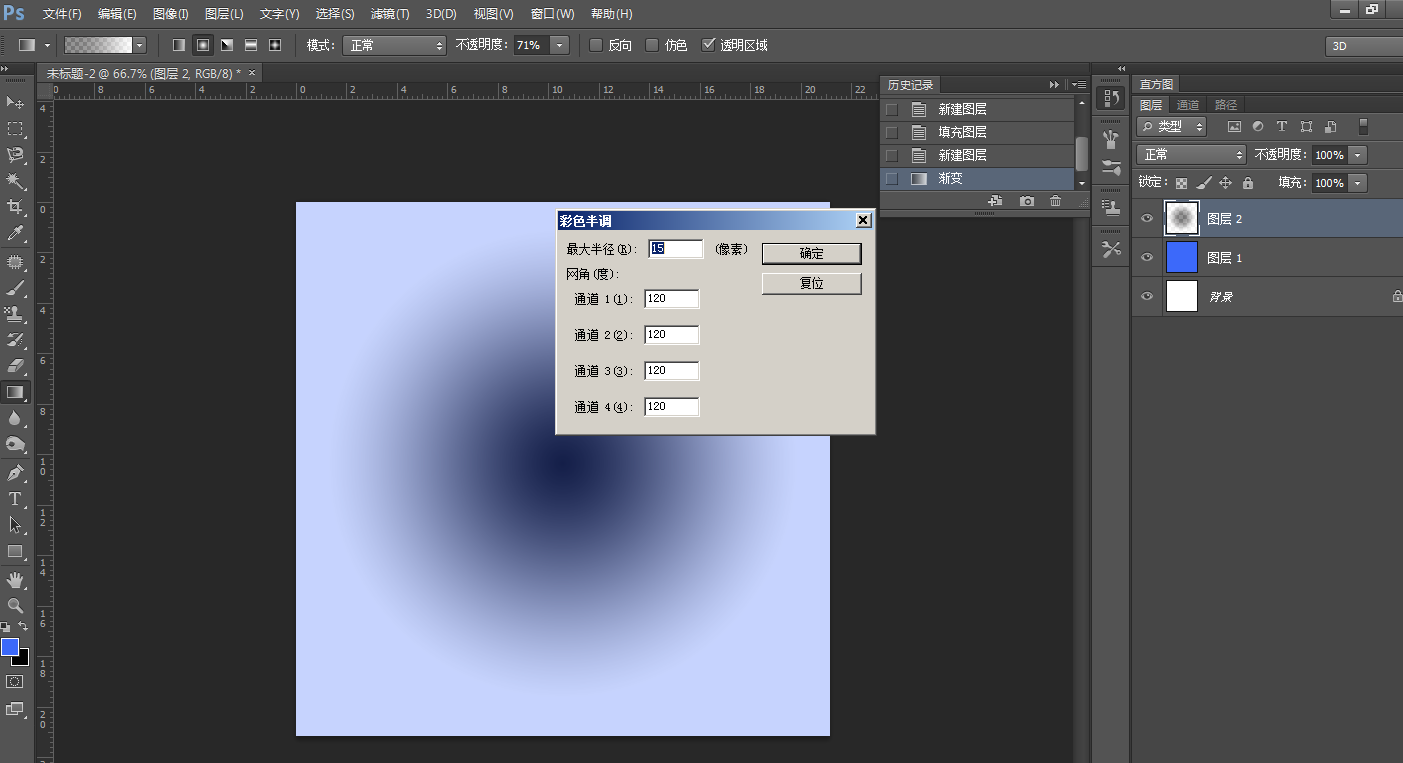Open the 3D workspace dropdown
Viewport: 1403px width, 763px height.
pos(1364,46)
